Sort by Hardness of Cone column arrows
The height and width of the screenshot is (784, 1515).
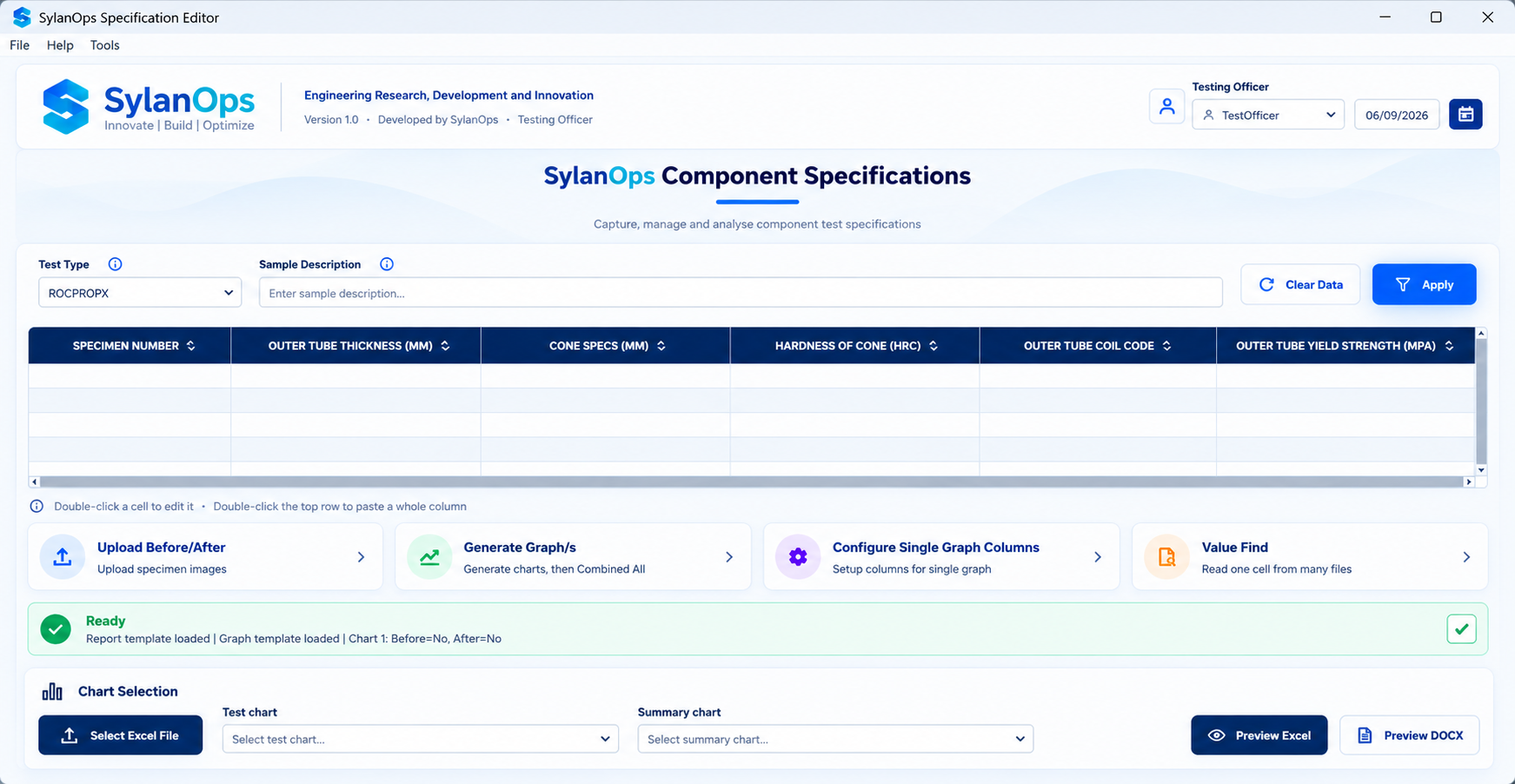[934, 346]
